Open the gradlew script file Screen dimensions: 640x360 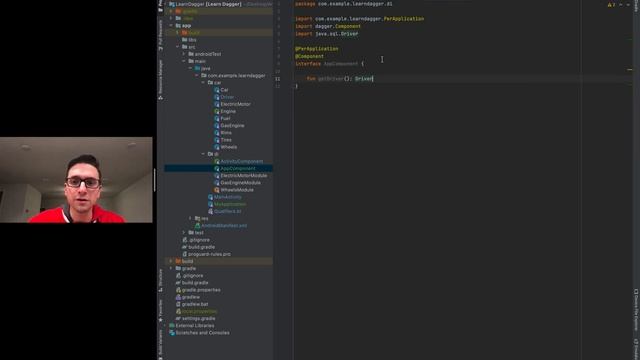[187, 297]
